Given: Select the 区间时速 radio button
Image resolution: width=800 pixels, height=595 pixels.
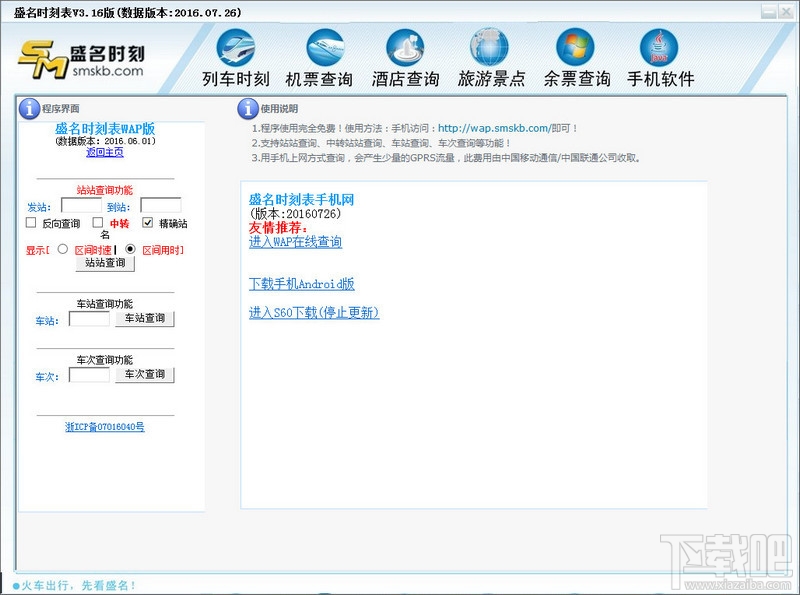Looking at the screenshot, I should tap(63, 249).
